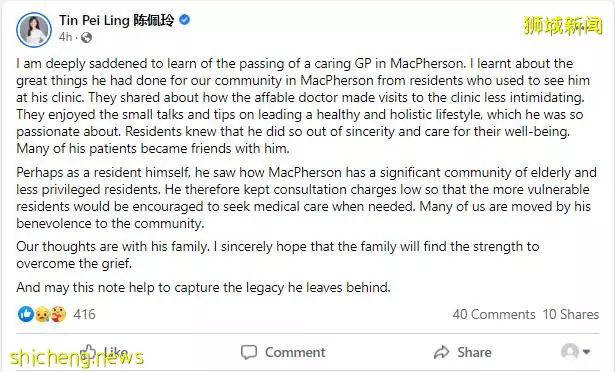
Task: Click the speech bubble comment icon
Action: [249, 352]
